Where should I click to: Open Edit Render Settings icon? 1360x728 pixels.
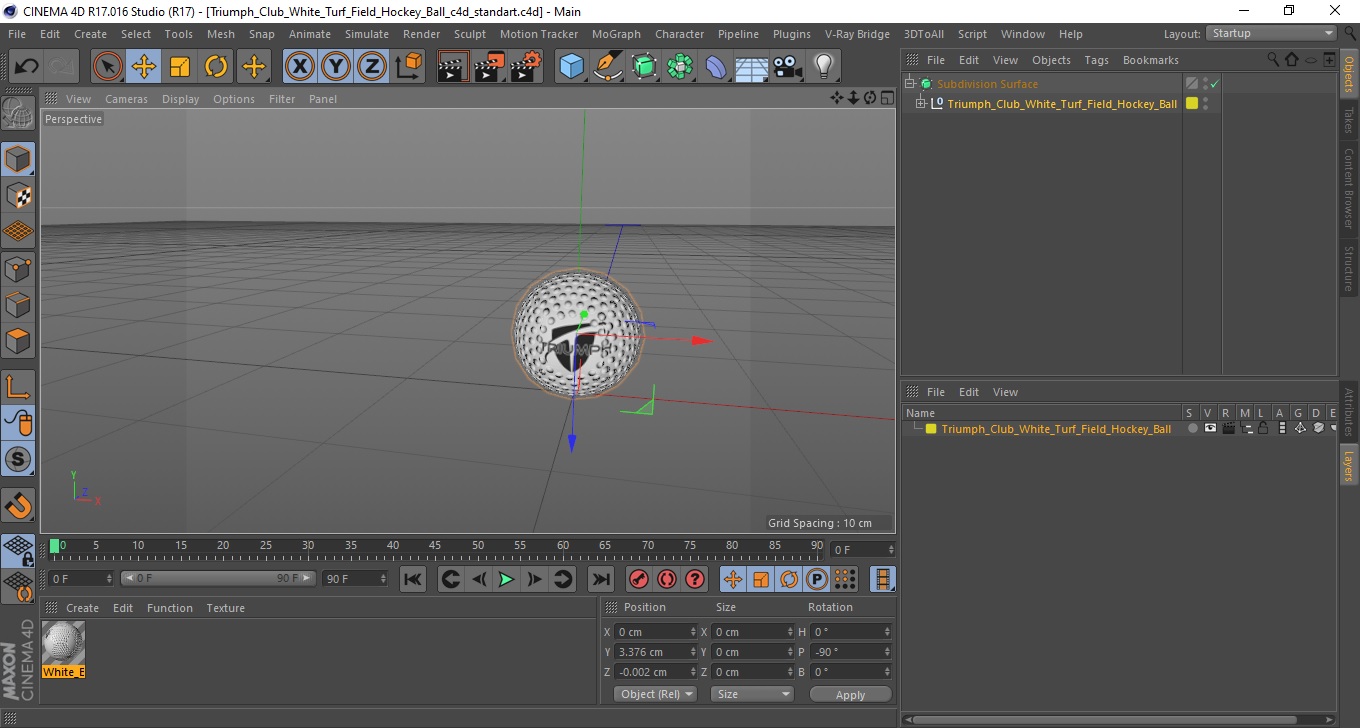[526, 67]
